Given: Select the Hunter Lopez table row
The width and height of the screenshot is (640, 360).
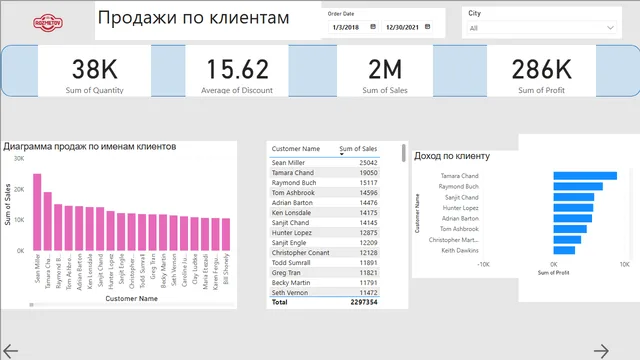Looking at the screenshot, I should point(324,233).
